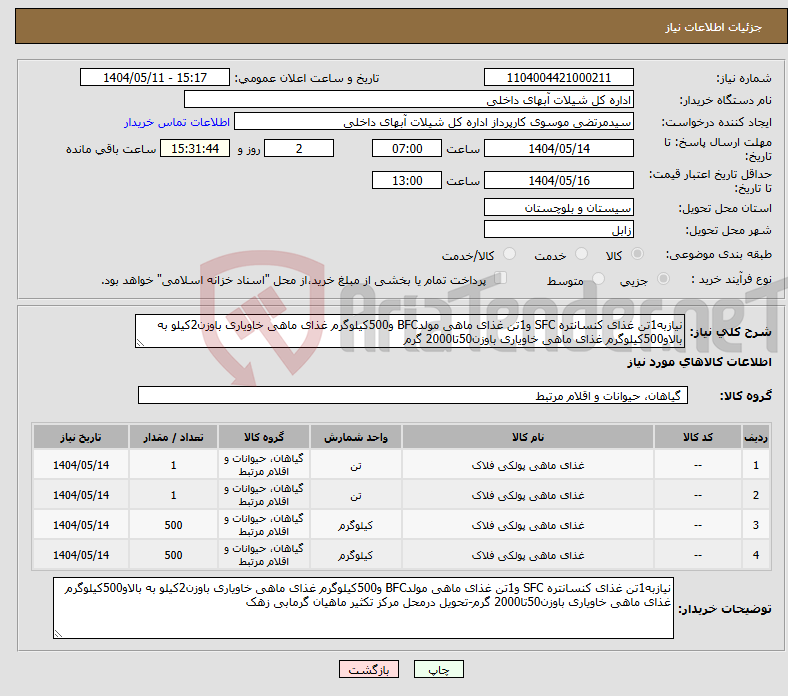This screenshot has height=696, width=788.
Task: Click the remaining days field showing 2
Action: click(x=299, y=148)
